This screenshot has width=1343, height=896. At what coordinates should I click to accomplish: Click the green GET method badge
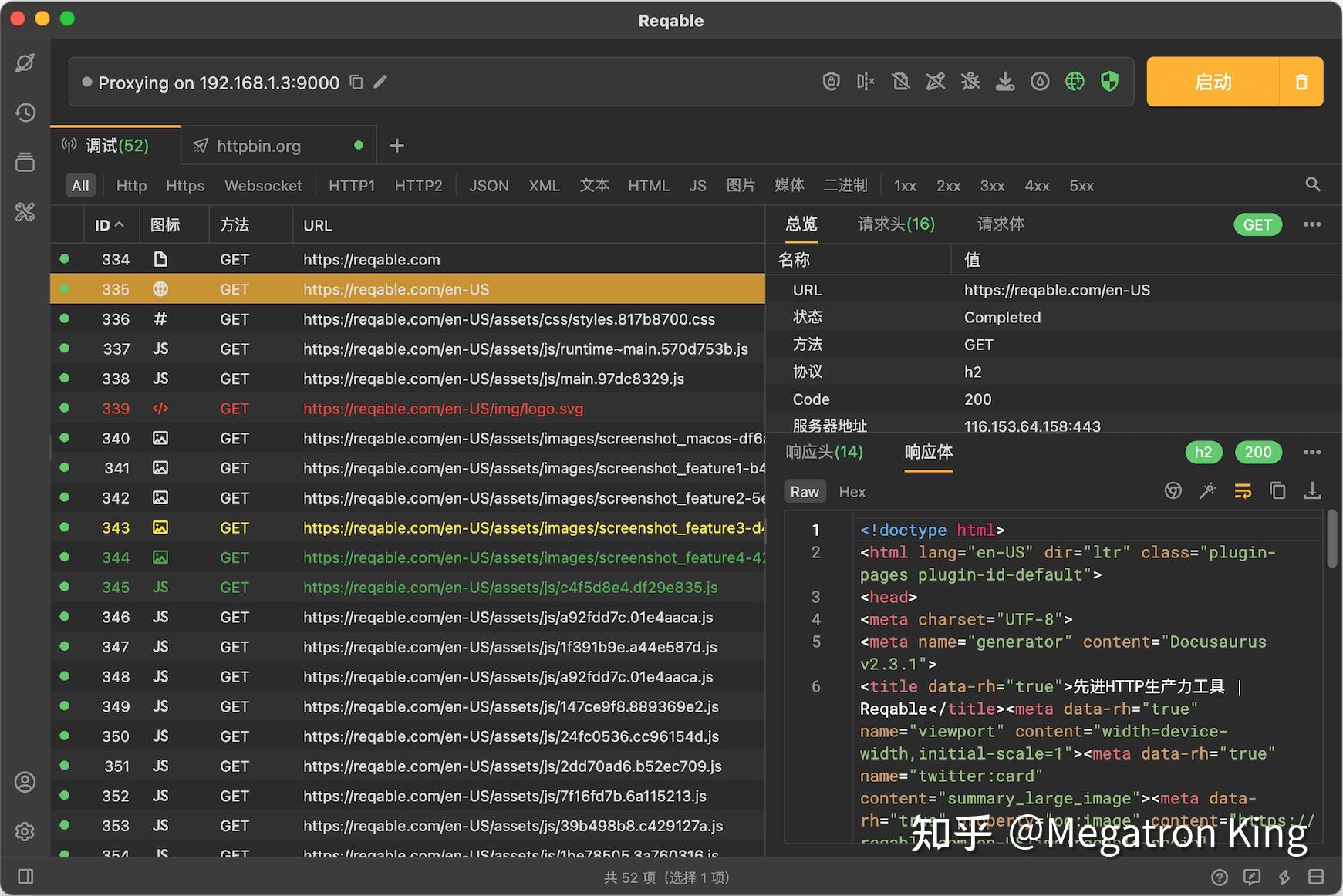click(1257, 224)
